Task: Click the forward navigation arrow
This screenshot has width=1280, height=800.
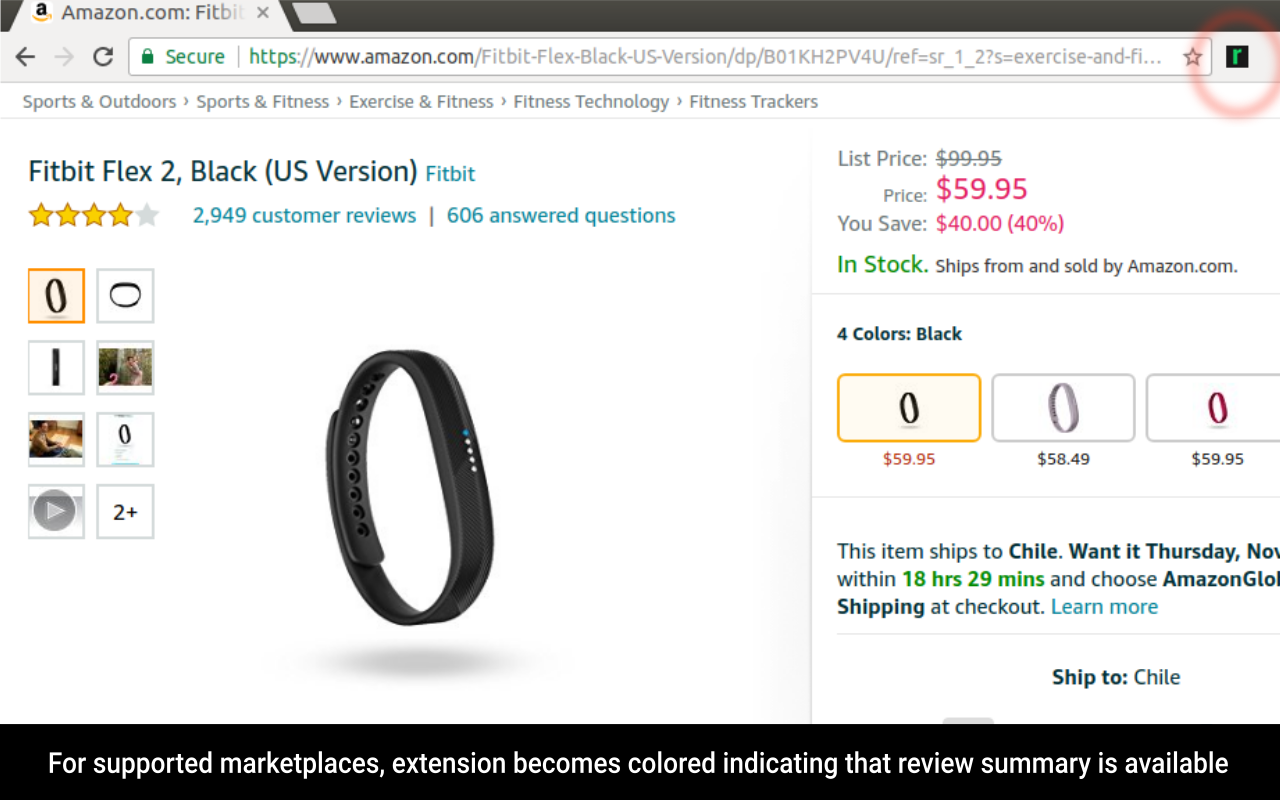Action: (x=64, y=57)
